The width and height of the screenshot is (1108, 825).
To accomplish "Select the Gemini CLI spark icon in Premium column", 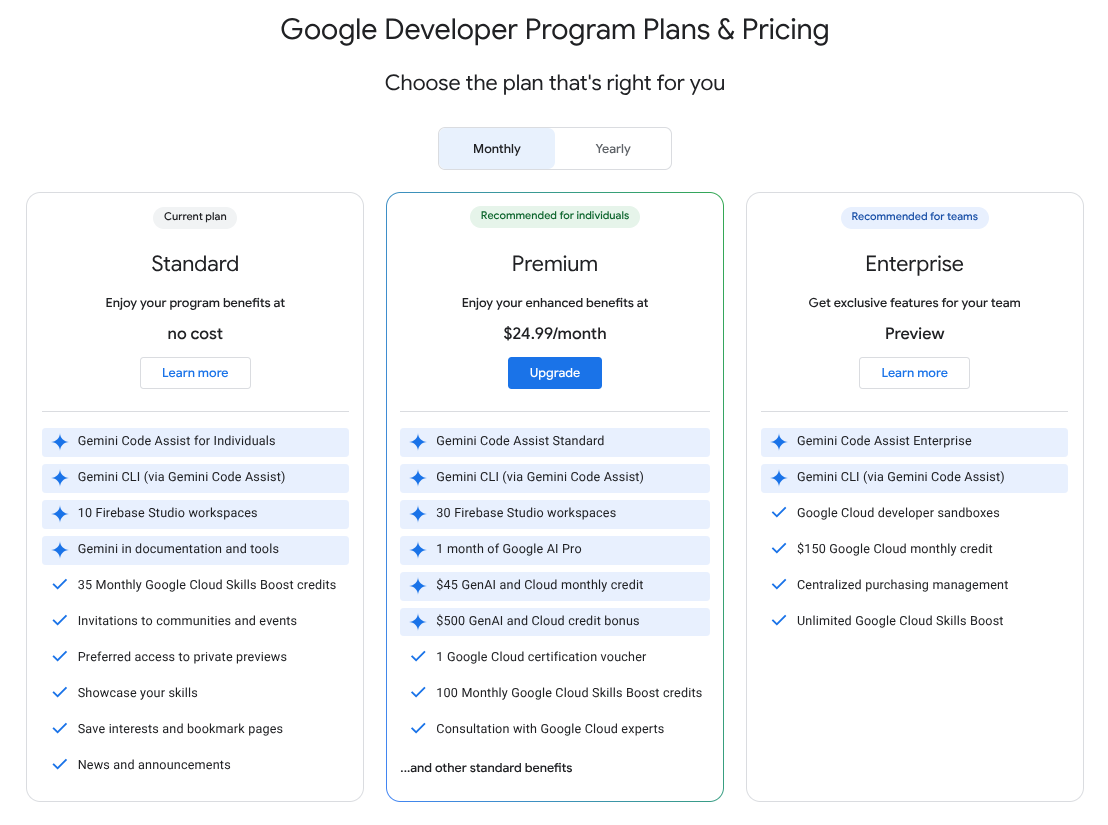I will click(418, 477).
